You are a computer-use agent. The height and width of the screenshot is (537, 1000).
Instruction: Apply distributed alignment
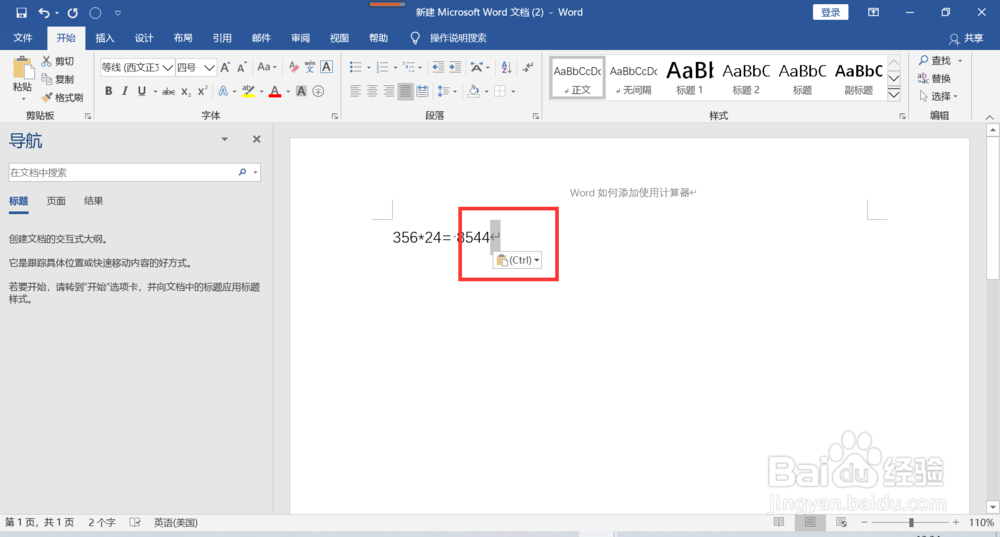422,91
